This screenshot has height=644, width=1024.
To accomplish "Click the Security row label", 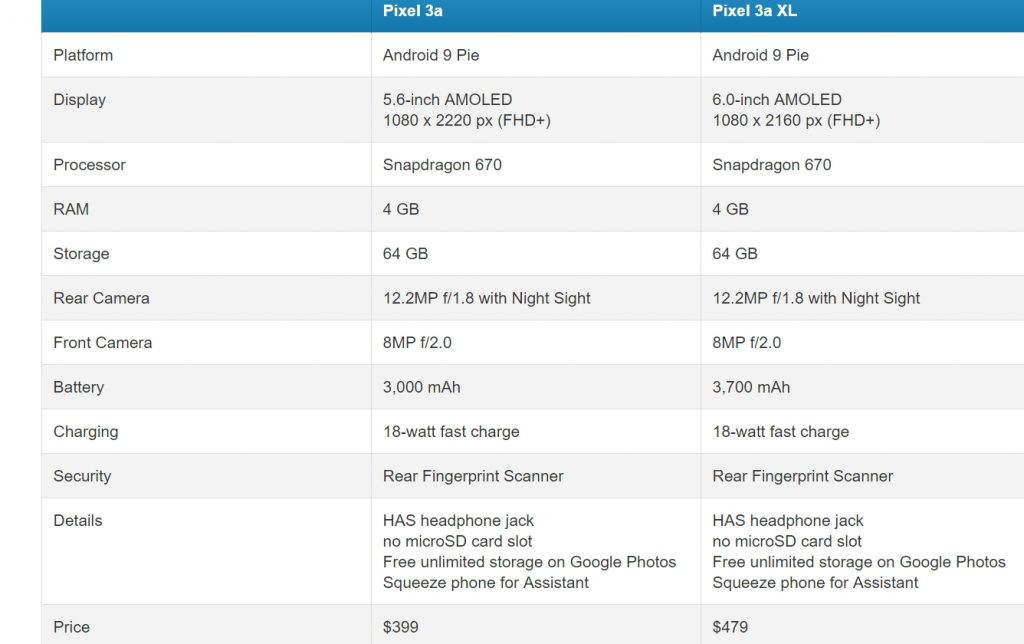I will [82, 476].
